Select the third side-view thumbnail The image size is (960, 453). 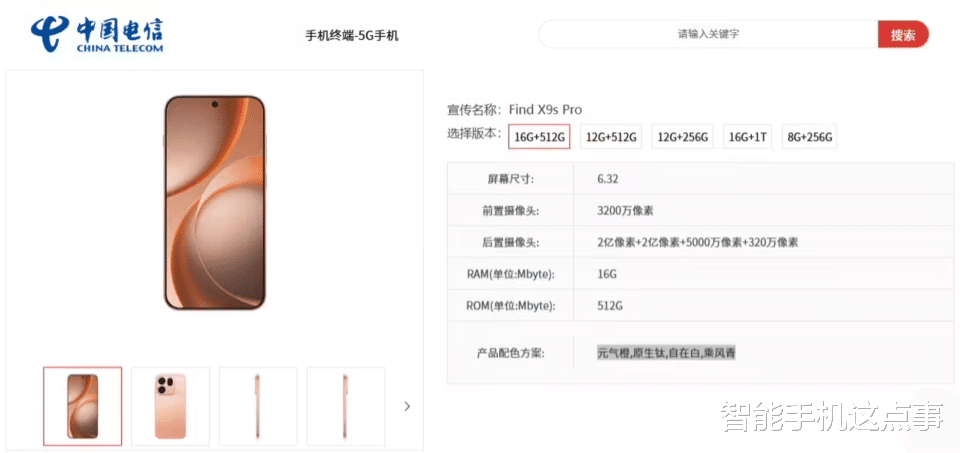(x=258, y=406)
